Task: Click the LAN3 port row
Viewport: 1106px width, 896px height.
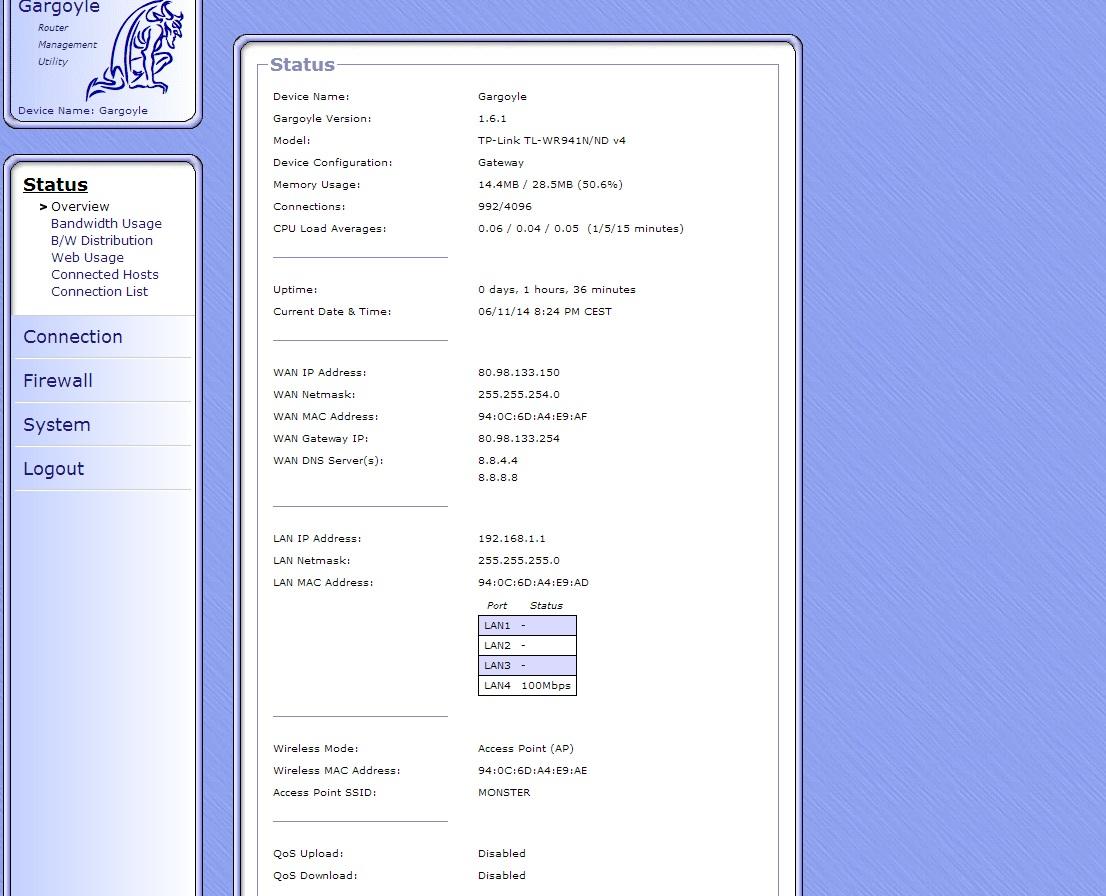Action: pyautogui.click(x=527, y=665)
